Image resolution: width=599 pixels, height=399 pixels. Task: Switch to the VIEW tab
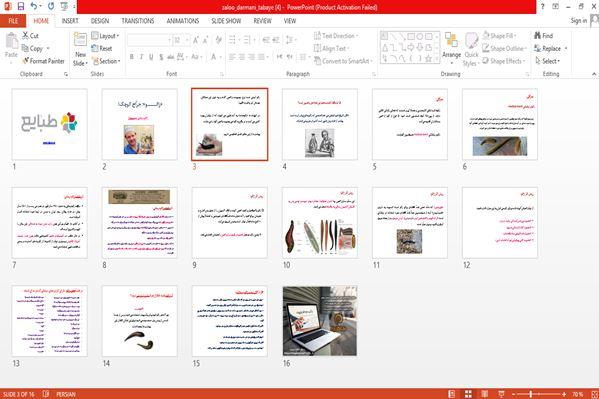(x=290, y=21)
